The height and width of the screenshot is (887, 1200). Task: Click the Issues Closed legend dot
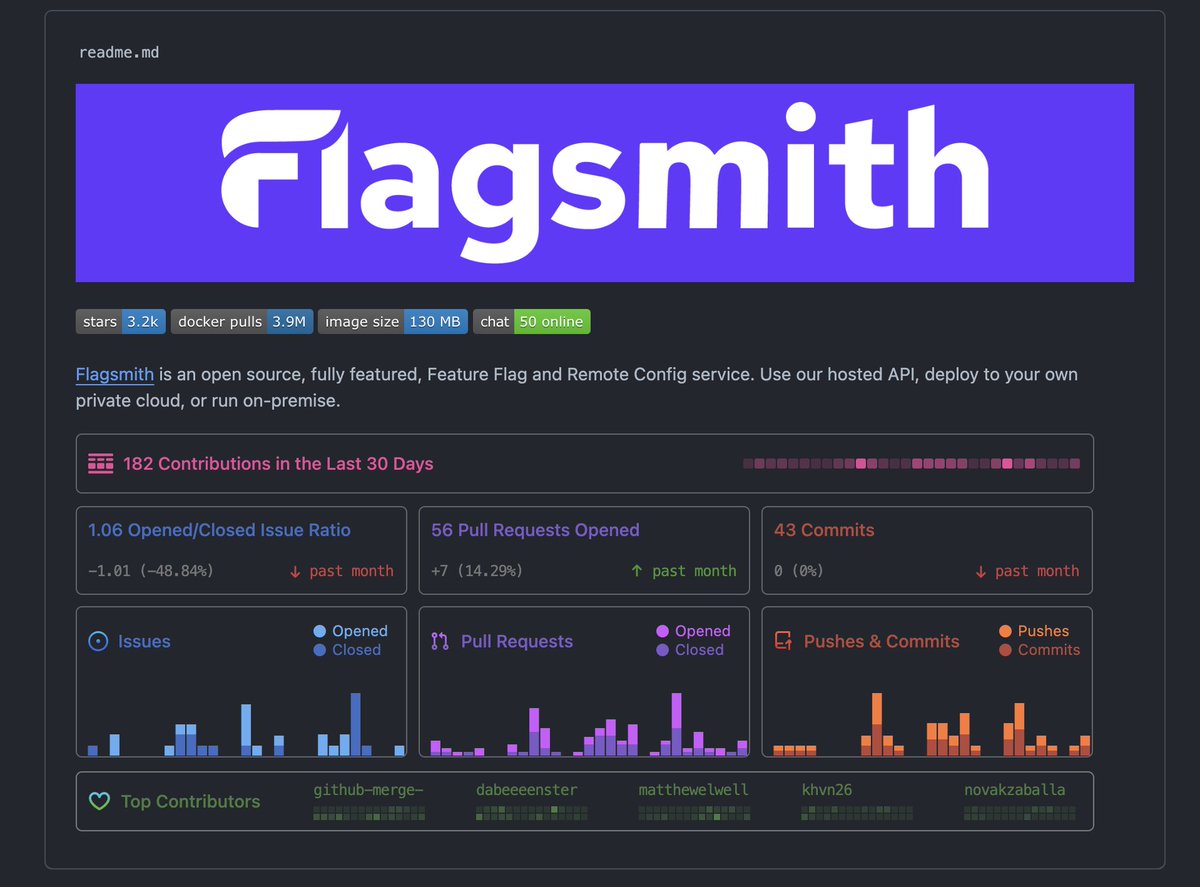pos(320,650)
